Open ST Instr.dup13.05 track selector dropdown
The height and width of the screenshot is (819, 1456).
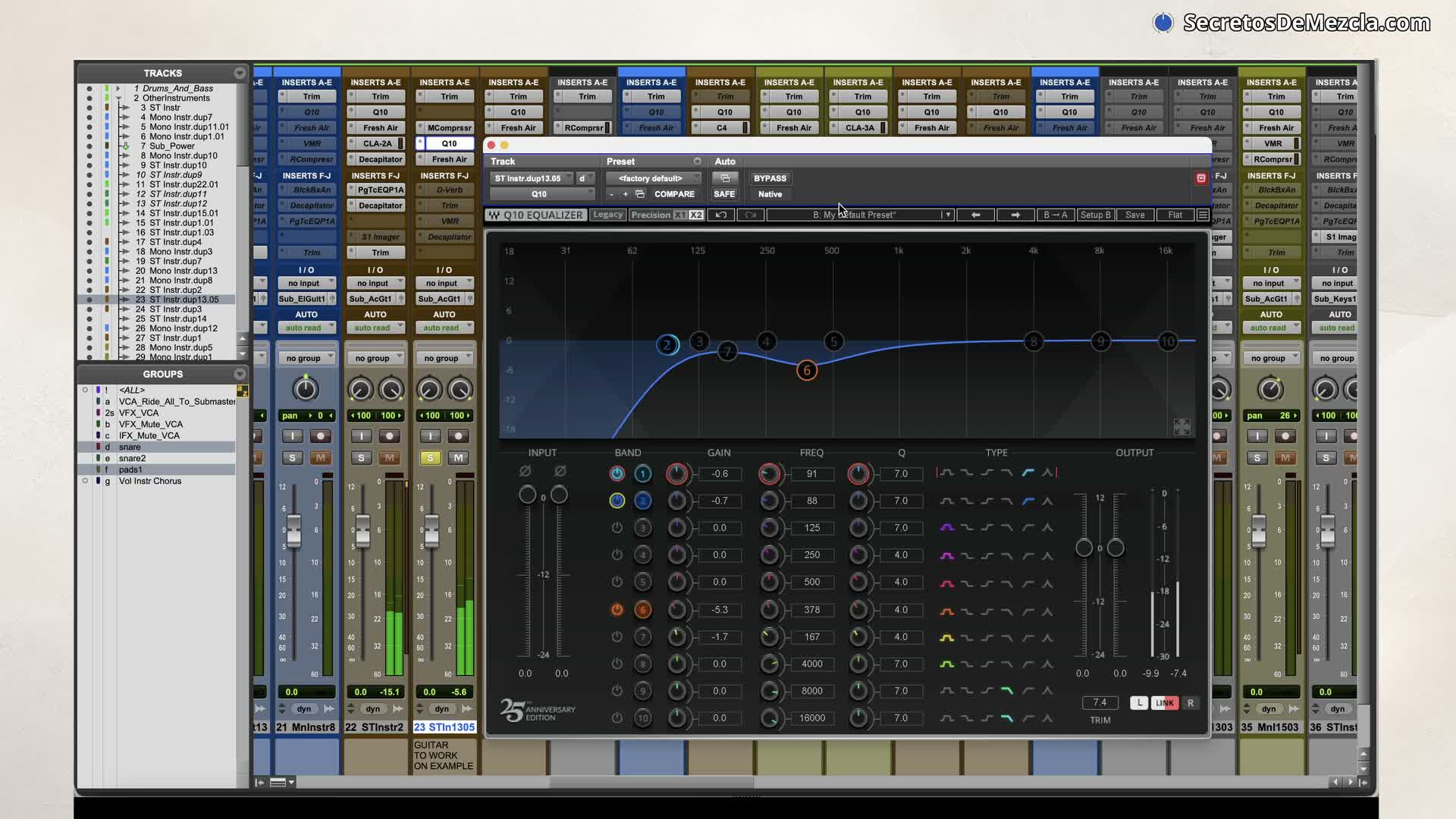coord(532,178)
